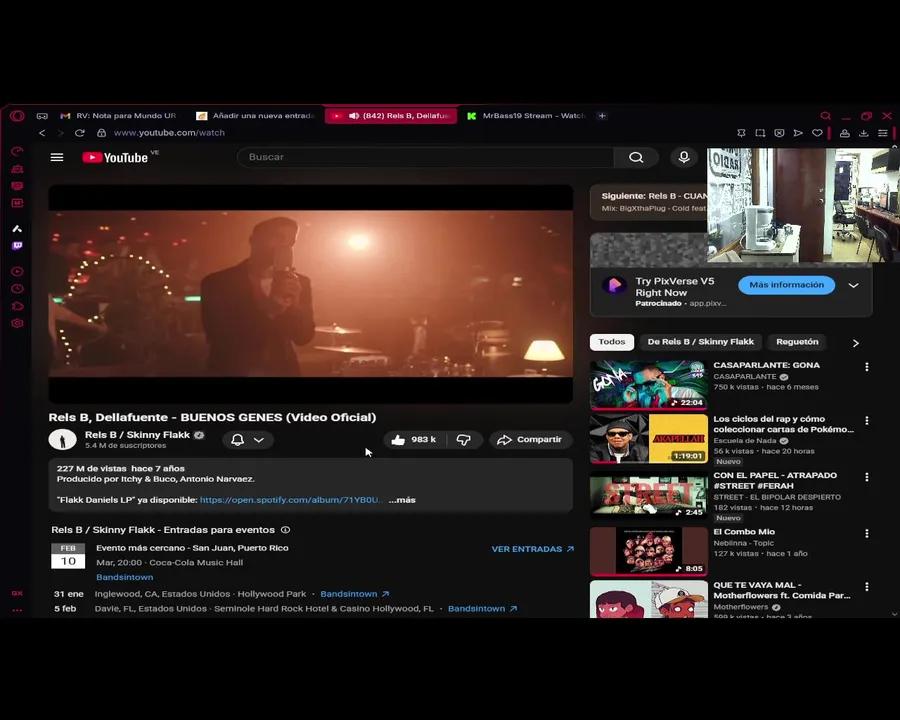Screen dimensions: 900x720
Task: Open the account profile icon in toolbar
Action: (x=845, y=133)
